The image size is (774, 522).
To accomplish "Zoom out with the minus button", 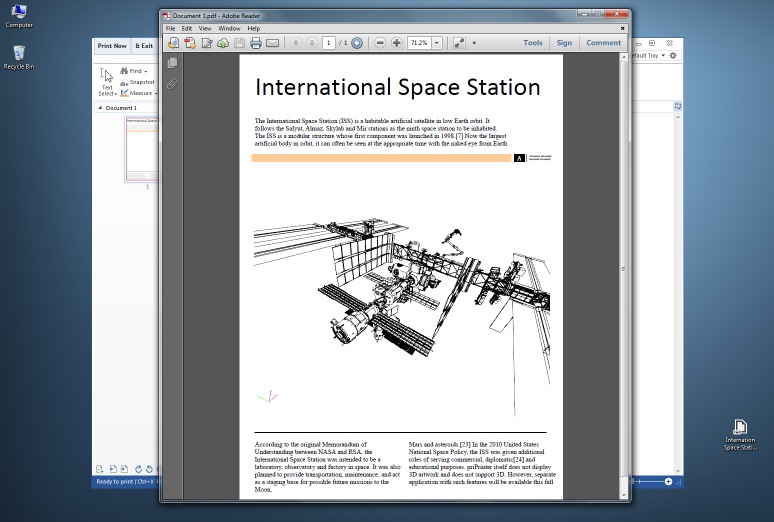I will point(380,43).
